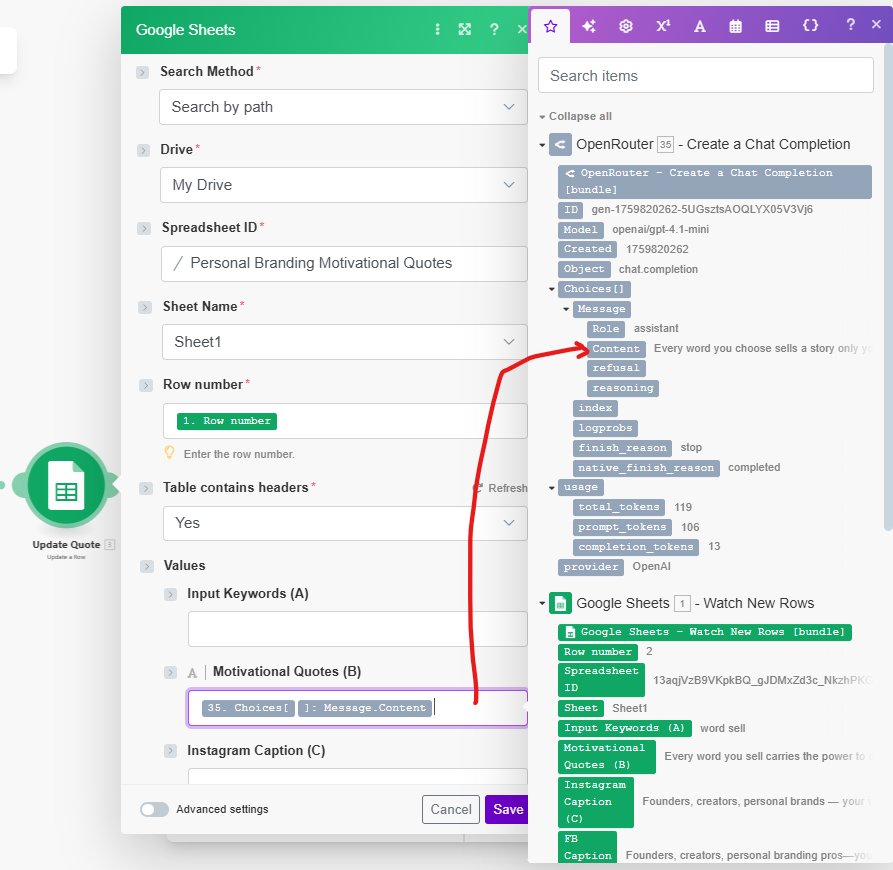Insert the green Row number pill
The image size is (893, 870).
597,652
